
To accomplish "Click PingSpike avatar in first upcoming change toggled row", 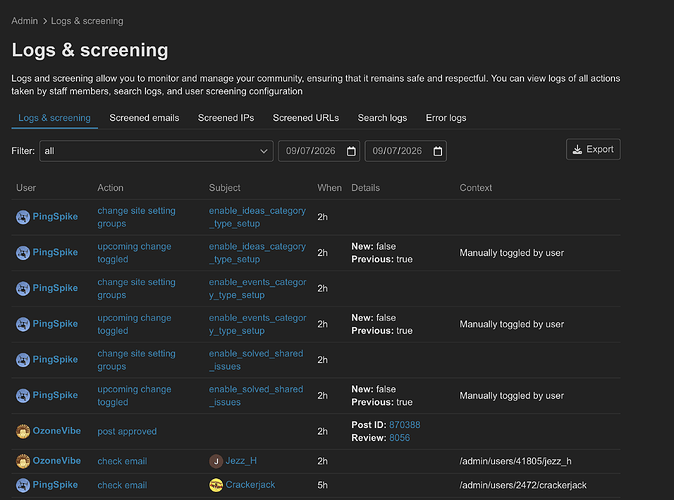I will 23,253.
